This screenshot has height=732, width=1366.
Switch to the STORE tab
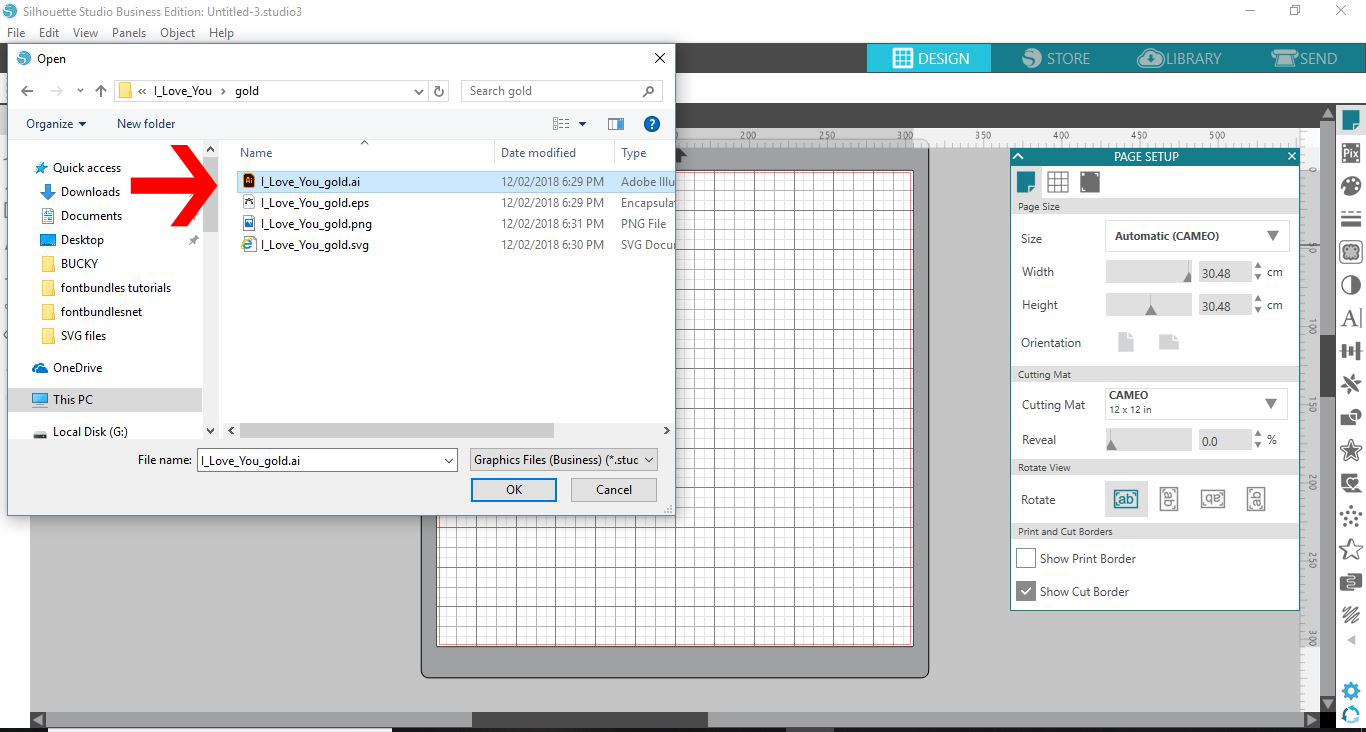point(1056,58)
